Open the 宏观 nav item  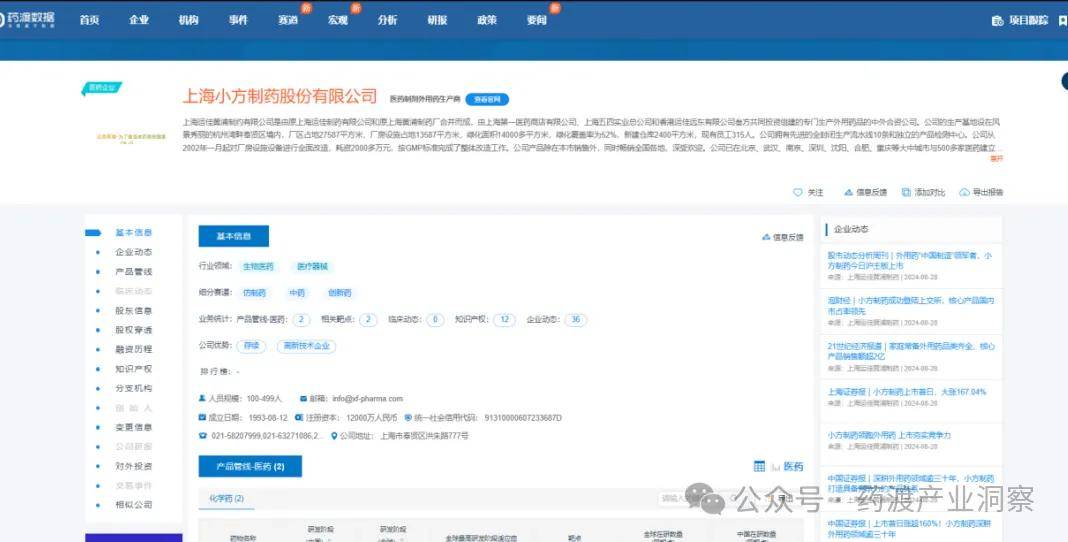tap(338, 20)
